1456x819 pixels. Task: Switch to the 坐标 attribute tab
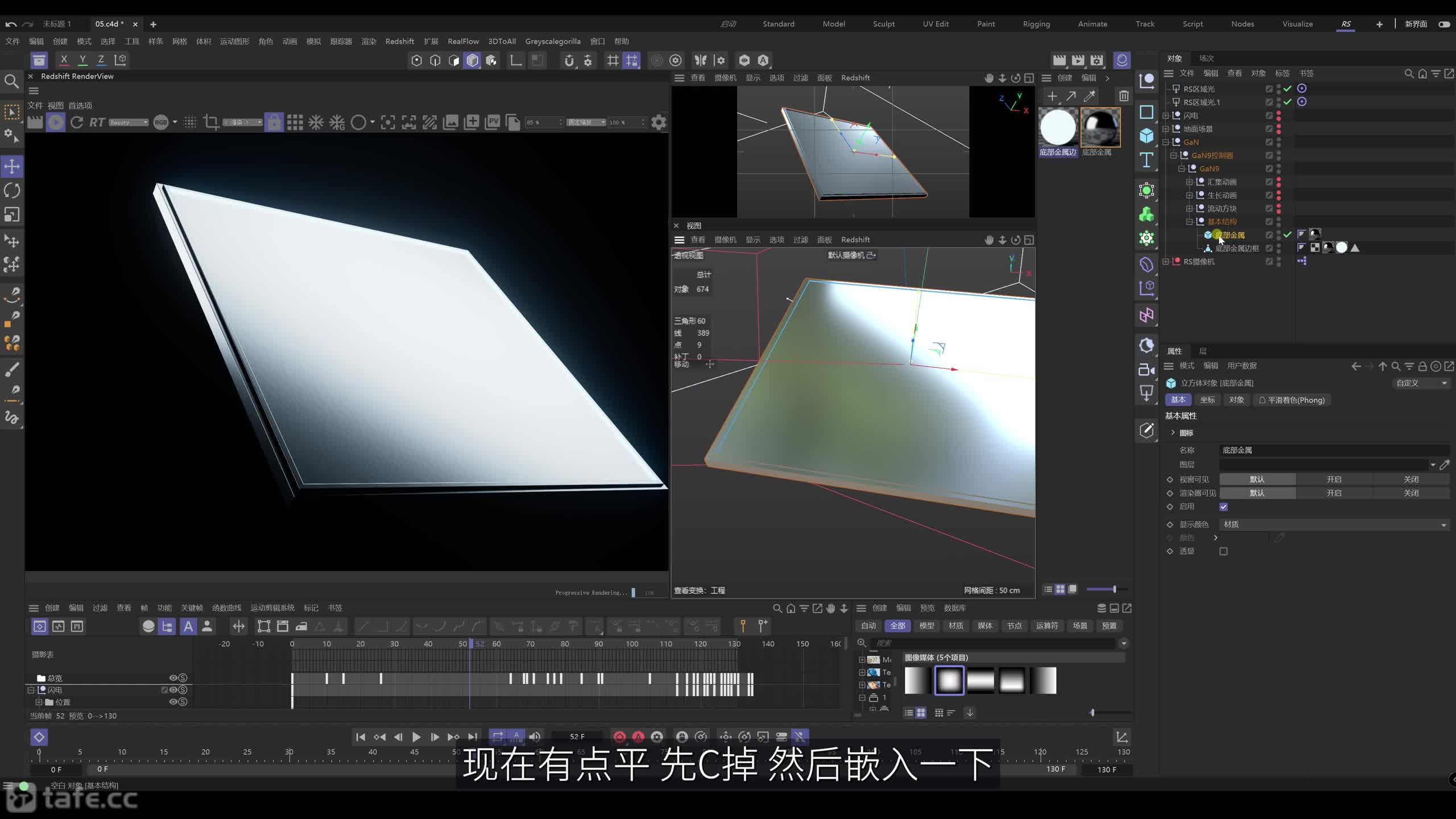[x=1207, y=400]
